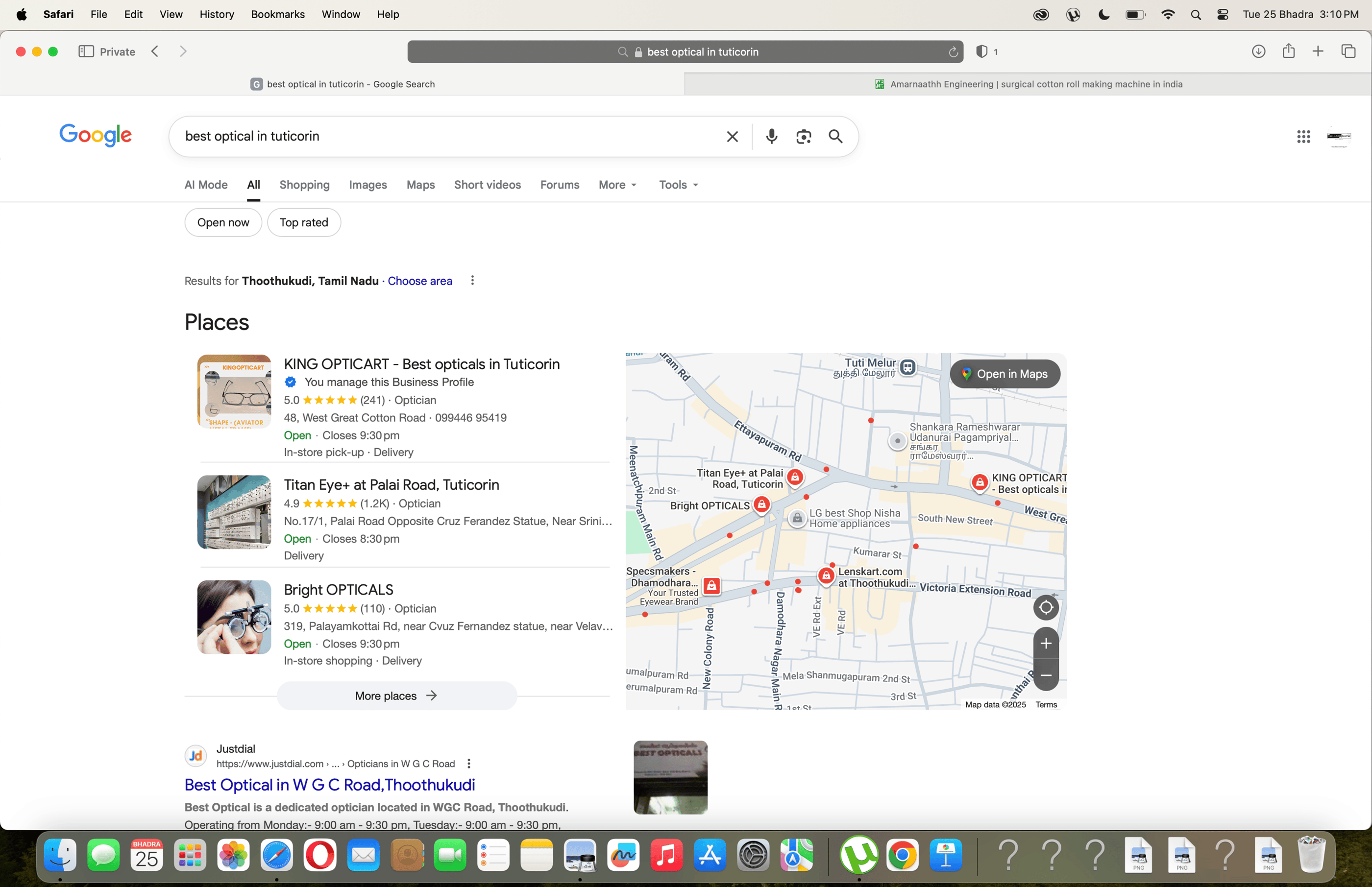This screenshot has width=1372, height=887.
Task: Toggle the "Top rated" filter chip
Action: [304, 222]
